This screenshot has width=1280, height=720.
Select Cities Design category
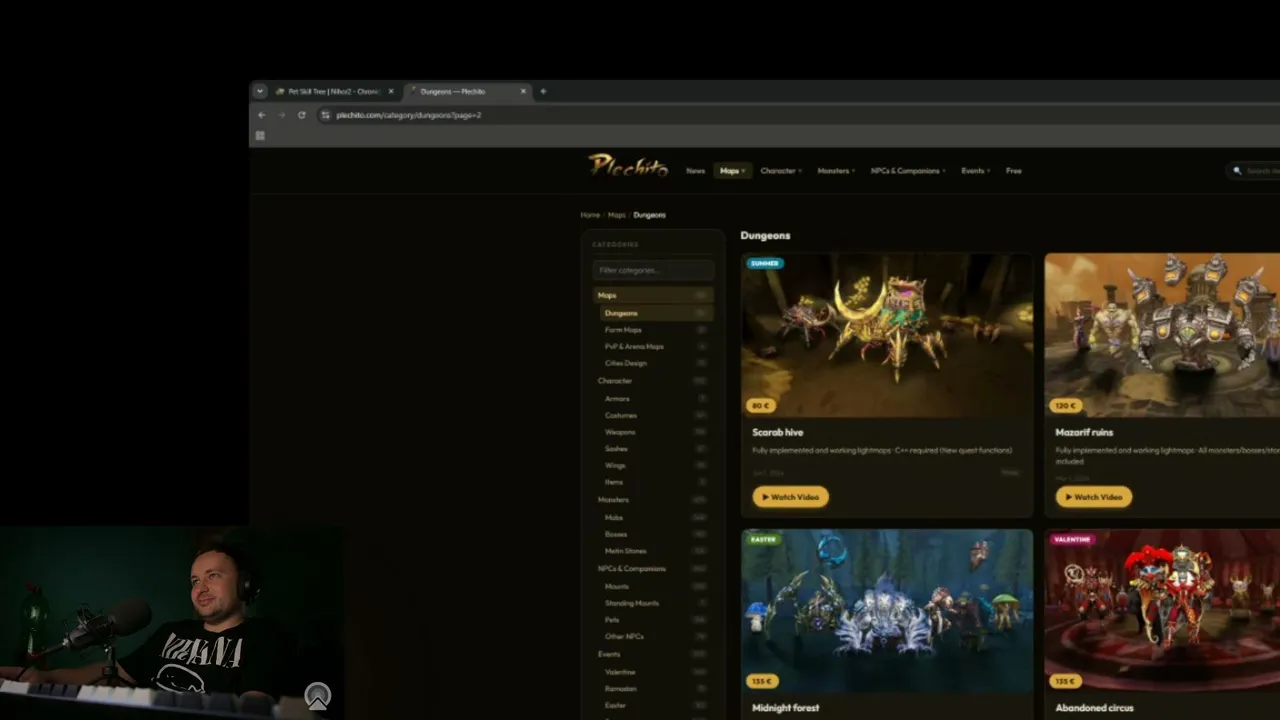click(x=656, y=363)
